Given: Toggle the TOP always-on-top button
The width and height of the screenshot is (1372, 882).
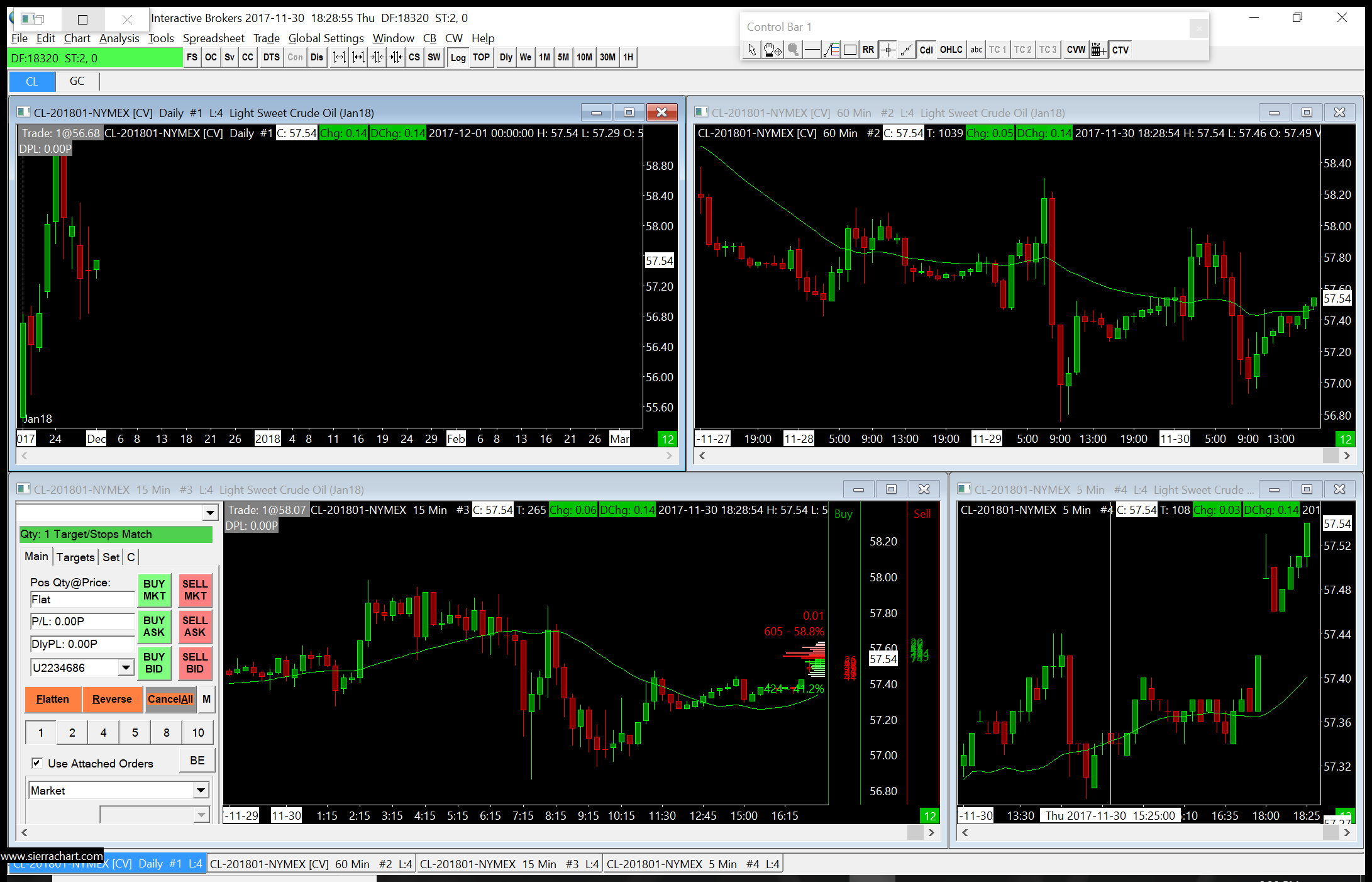Looking at the screenshot, I should 481,57.
